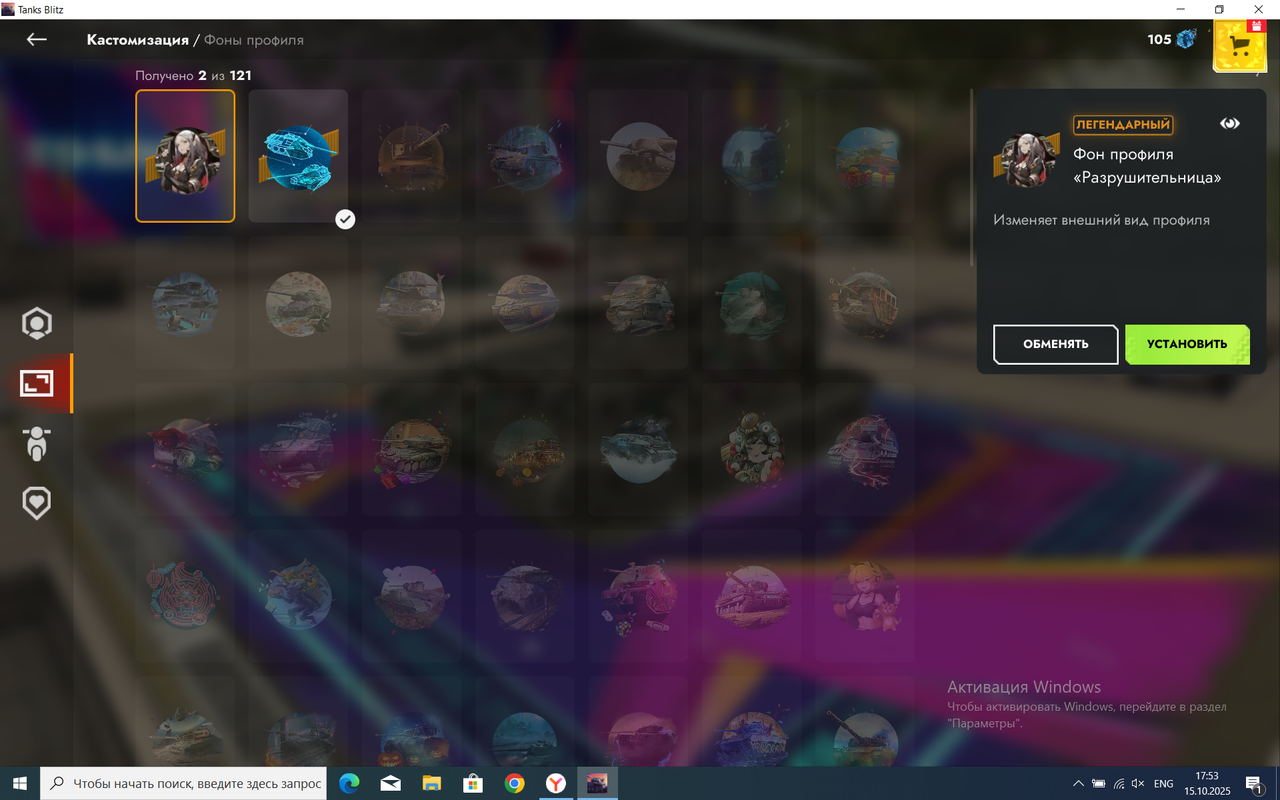Open the shop cart in corner
The image size is (1280, 800).
pos(1240,45)
